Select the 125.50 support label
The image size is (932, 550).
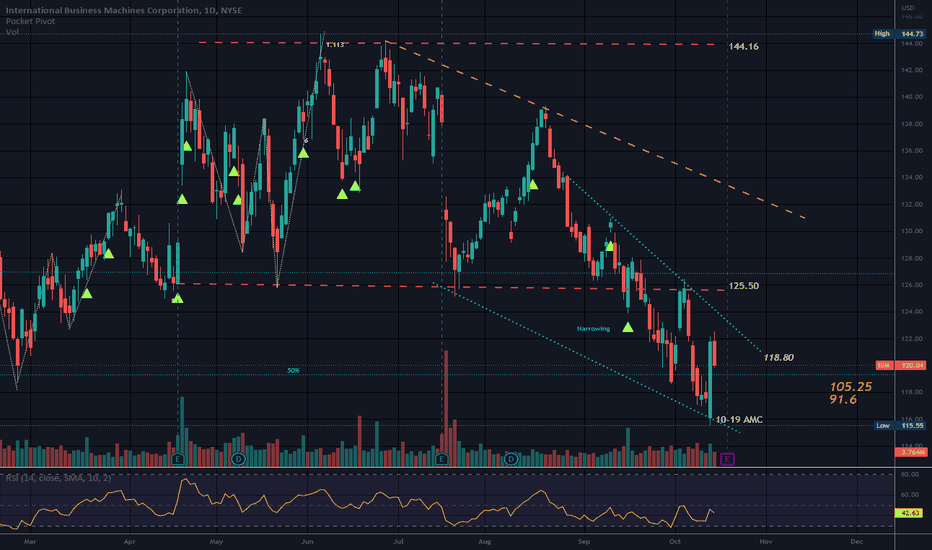pyautogui.click(x=744, y=286)
